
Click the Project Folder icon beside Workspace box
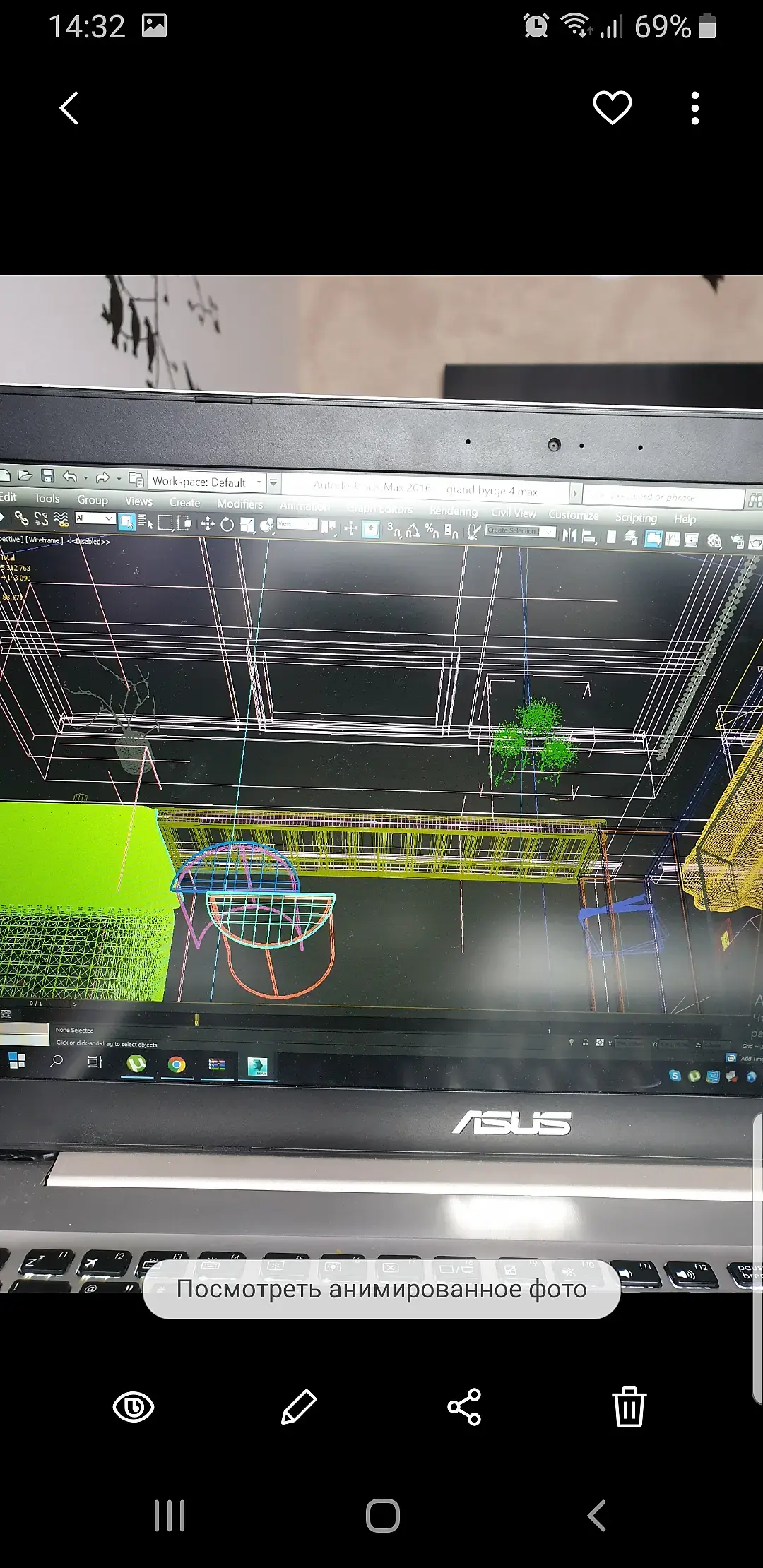coord(136,480)
